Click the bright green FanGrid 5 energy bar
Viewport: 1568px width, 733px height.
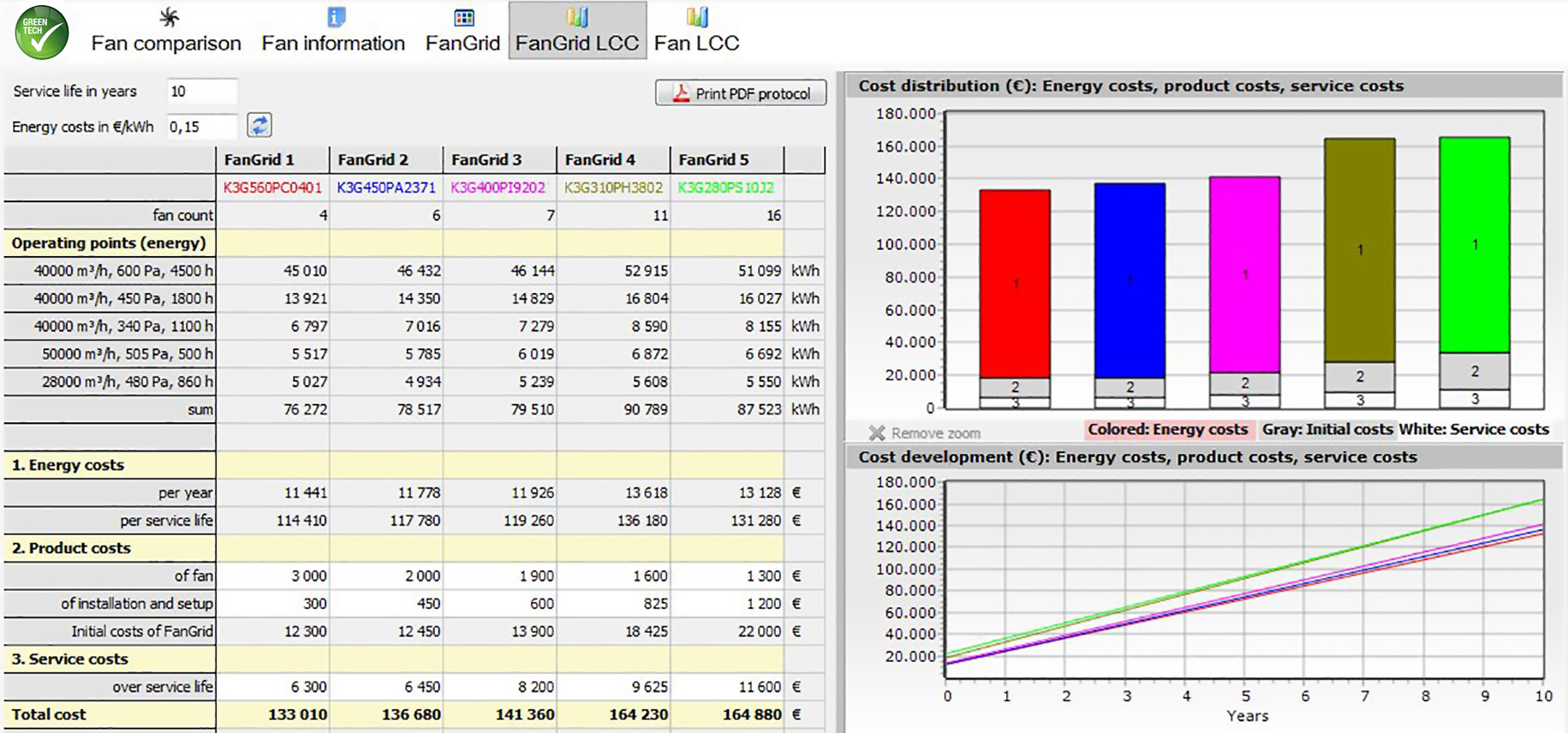coord(1474,244)
